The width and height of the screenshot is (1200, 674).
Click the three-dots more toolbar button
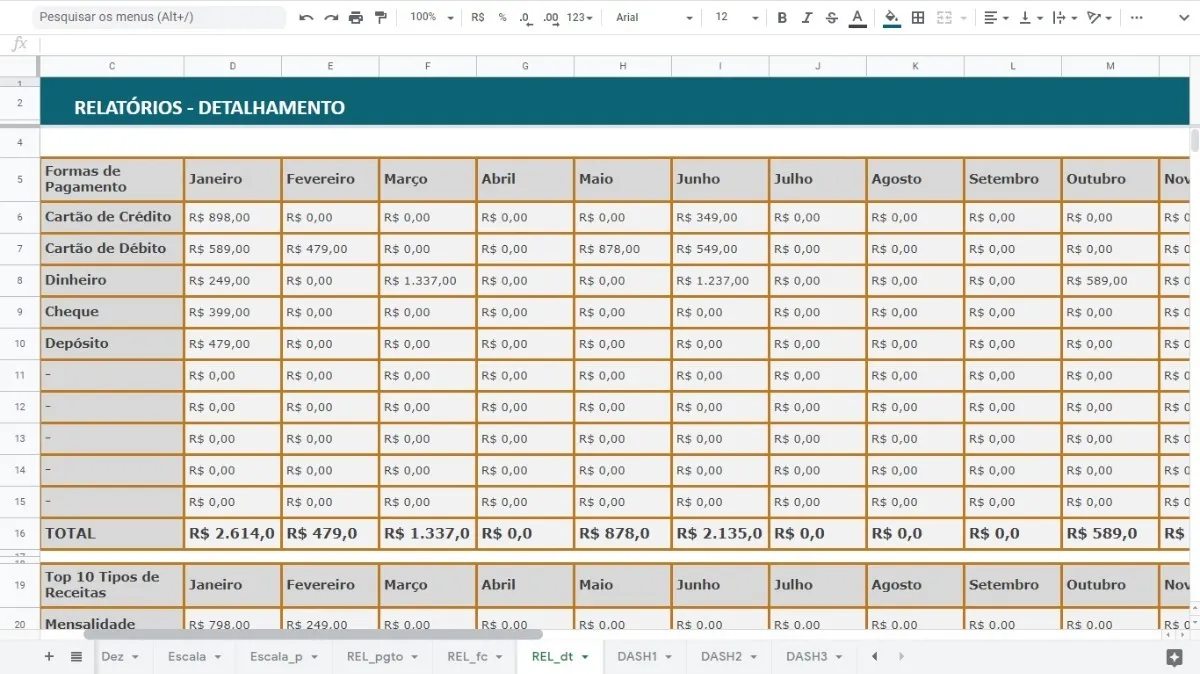click(x=1136, y=18)
